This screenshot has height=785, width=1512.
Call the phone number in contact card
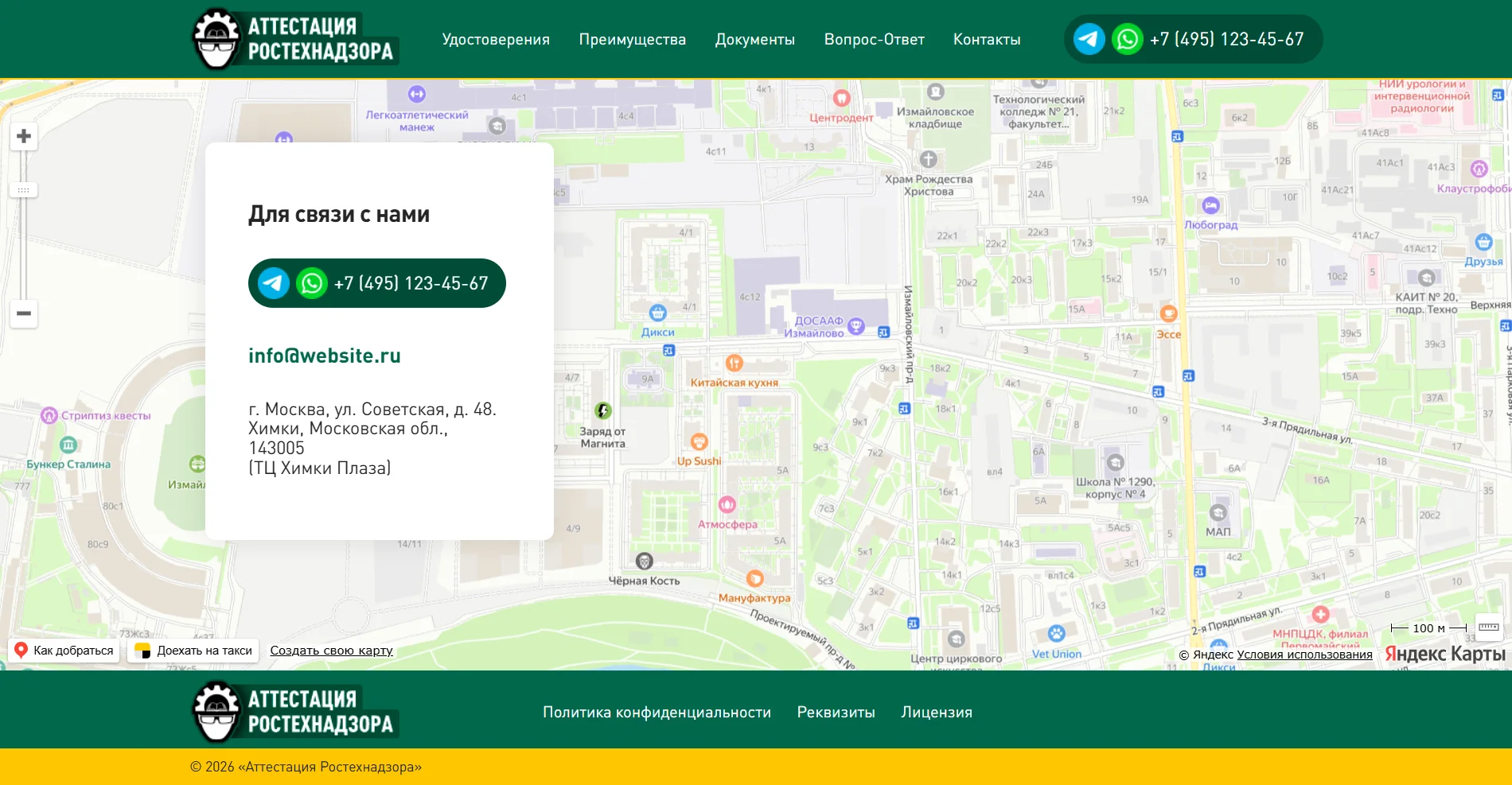[x=411, y=283]
